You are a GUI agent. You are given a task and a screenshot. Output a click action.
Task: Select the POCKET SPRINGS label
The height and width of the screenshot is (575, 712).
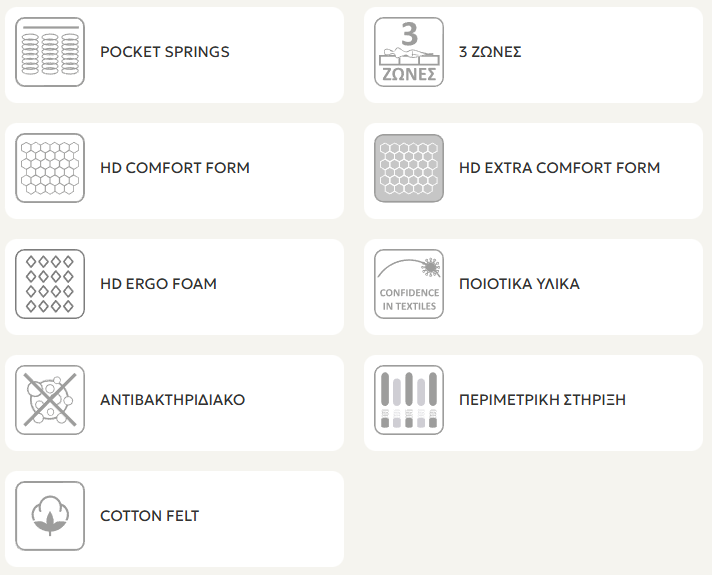pos(165,52)
